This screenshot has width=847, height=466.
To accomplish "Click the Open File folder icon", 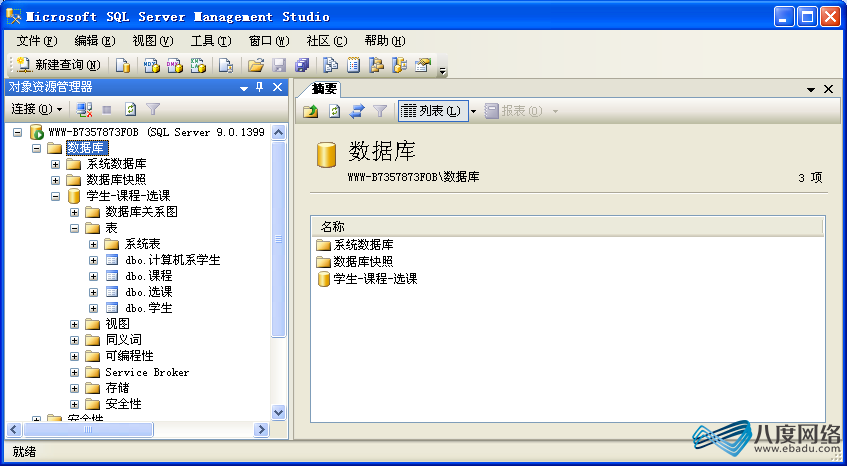I will coord(256,66).
